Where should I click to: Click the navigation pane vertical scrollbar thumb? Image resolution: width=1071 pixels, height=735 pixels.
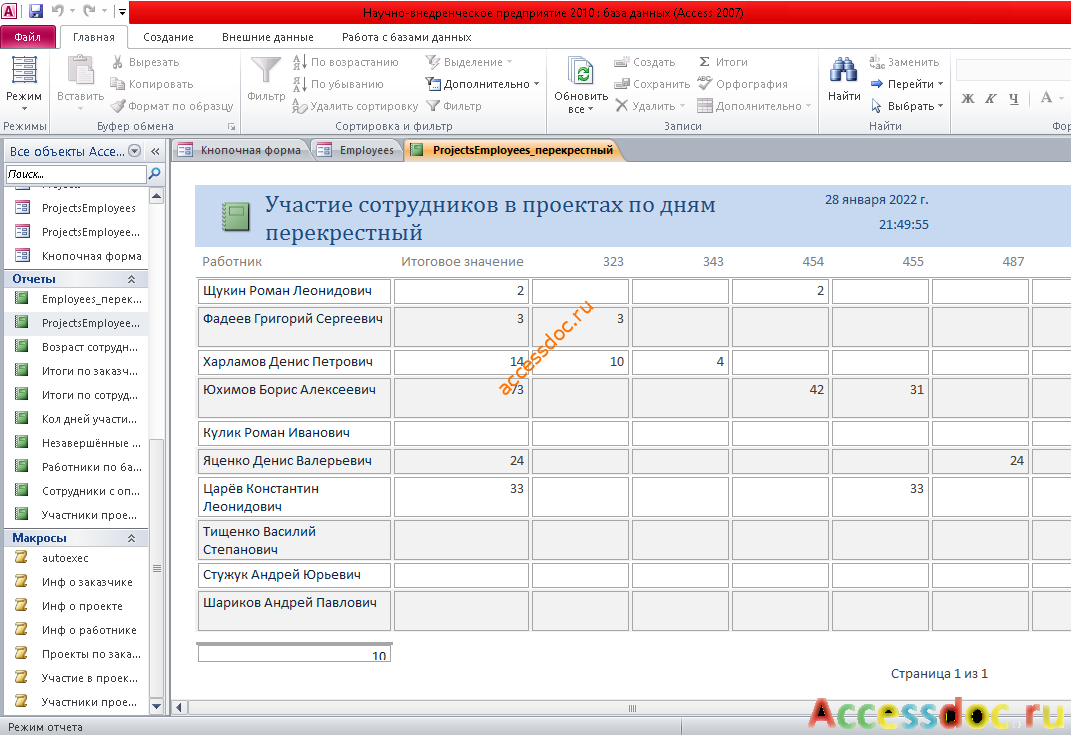156,568
